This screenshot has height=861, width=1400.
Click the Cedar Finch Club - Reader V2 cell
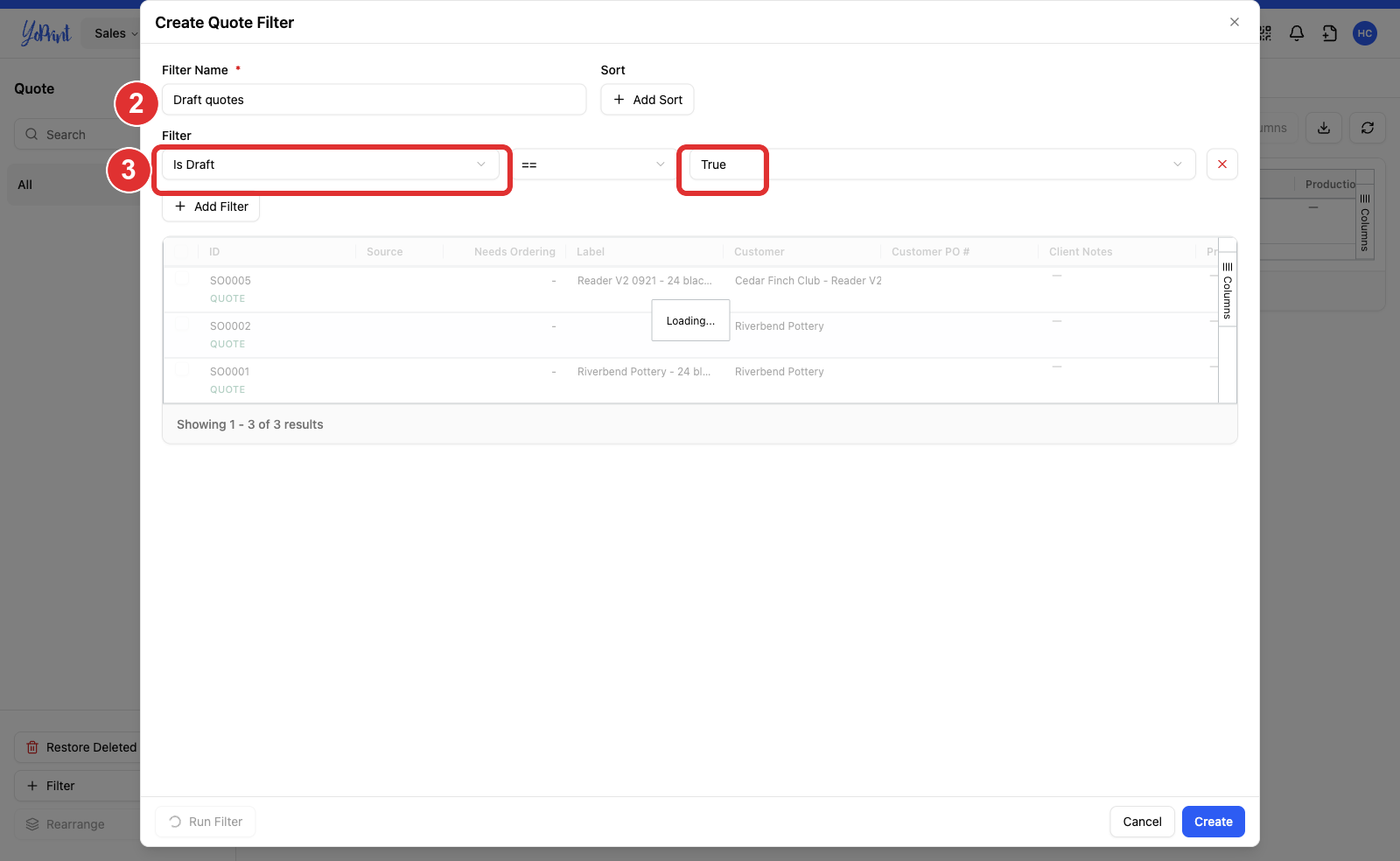point(808,281)
